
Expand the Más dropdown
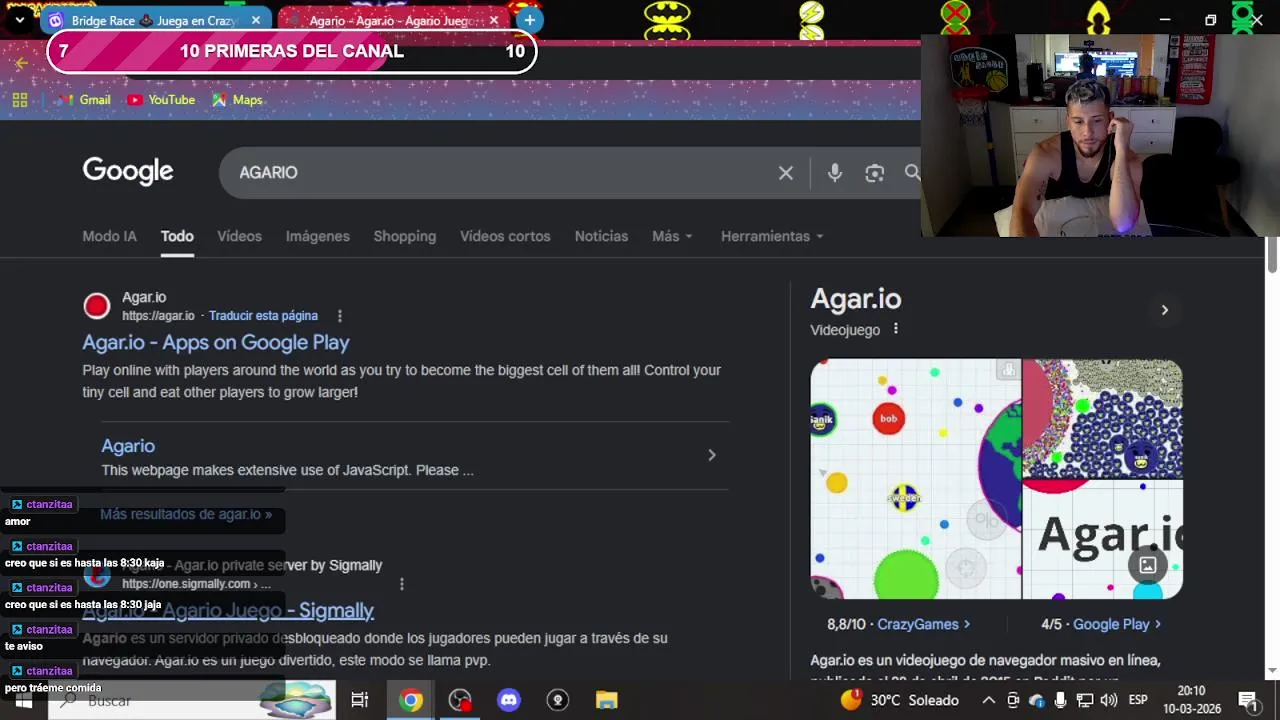(672, 236)
